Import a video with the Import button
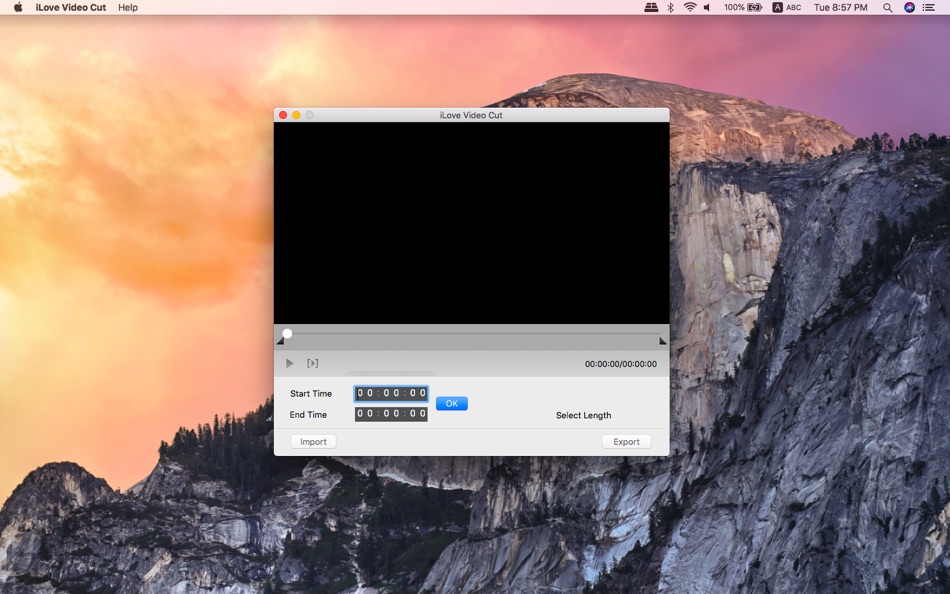Screen dimensions: 950x594 [313, 442]
